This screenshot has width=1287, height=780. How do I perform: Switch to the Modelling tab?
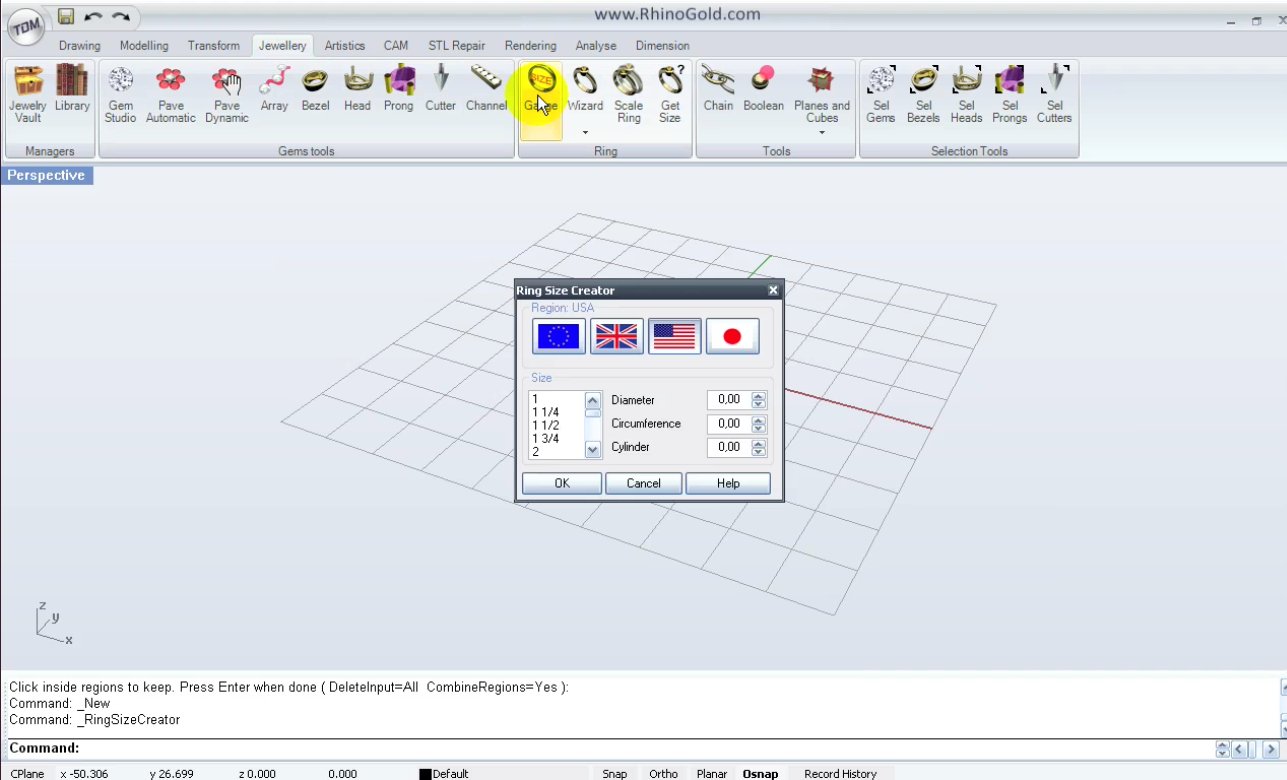click(x=144, y=45)
